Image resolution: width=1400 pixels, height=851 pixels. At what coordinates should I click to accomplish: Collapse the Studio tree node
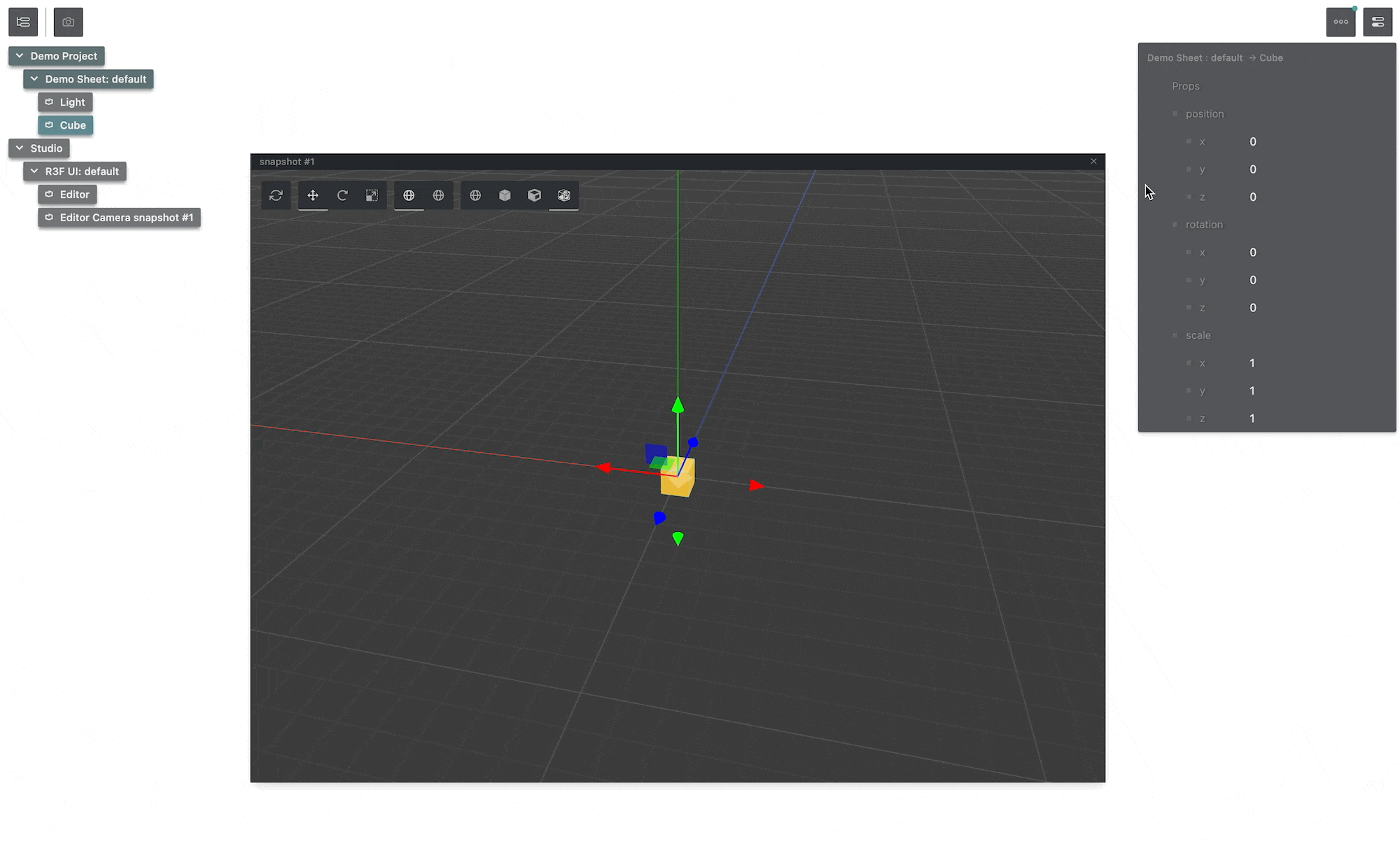pos(20,148)
